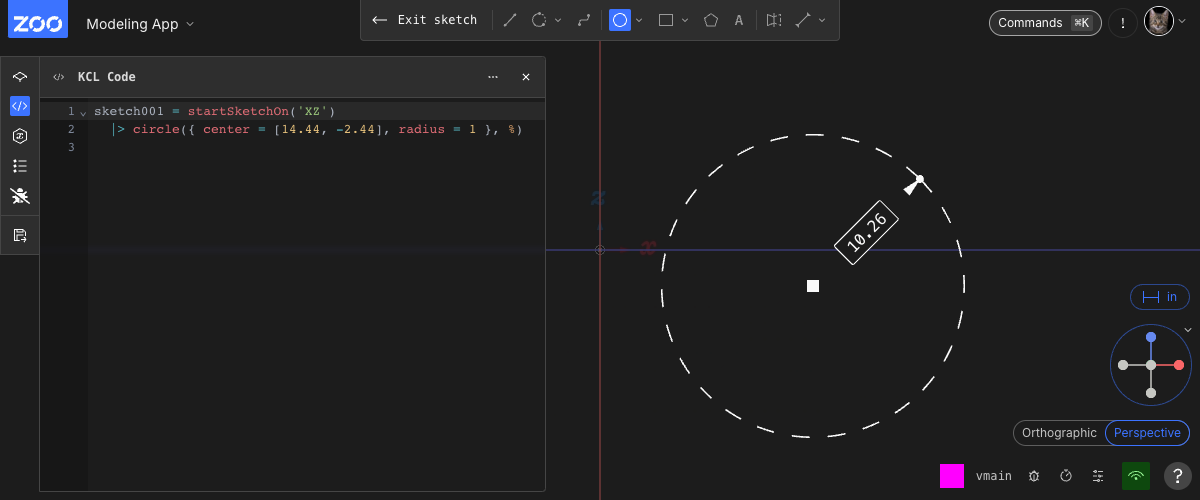The width and height of the screenshot is (1200, 500).
Task: Click the Exit sketch button
Action: pyautogui.click(x=424, y=20)
